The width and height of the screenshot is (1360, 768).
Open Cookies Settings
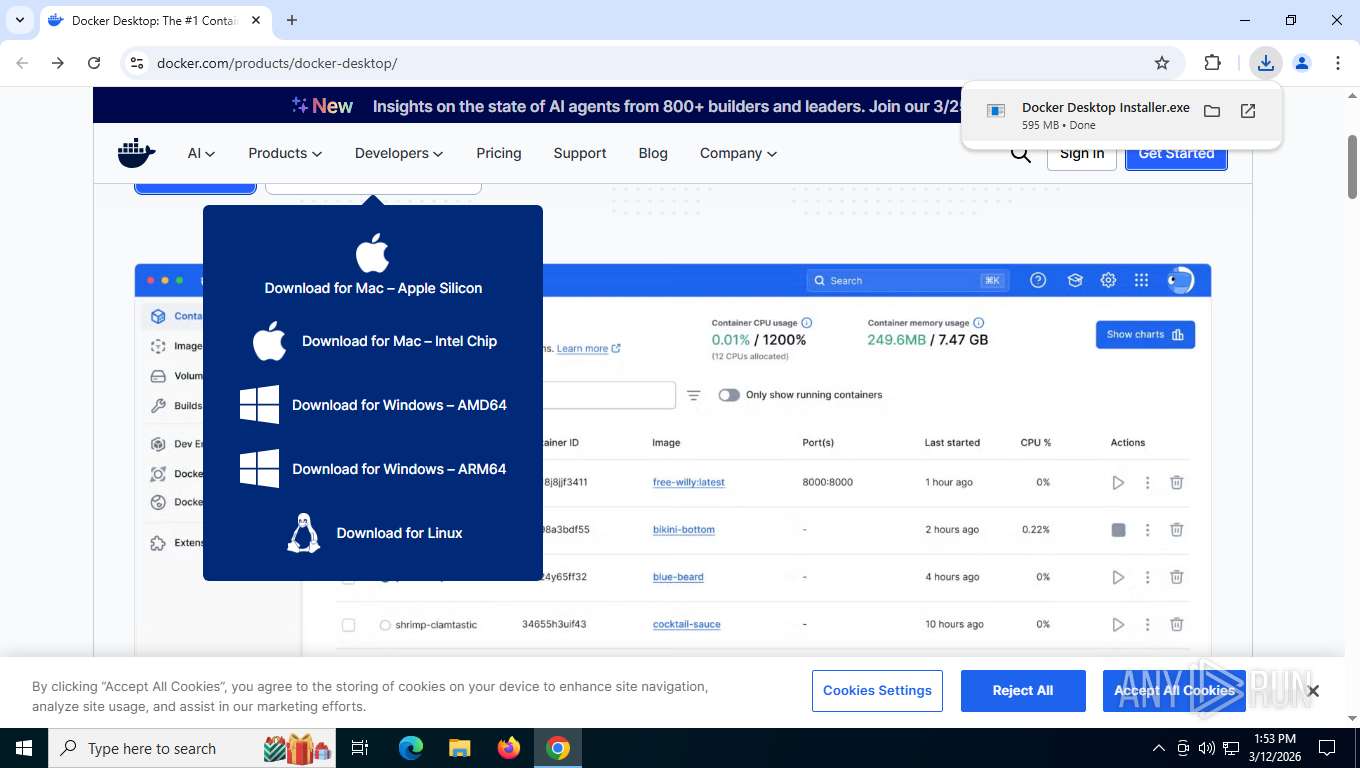877,691
